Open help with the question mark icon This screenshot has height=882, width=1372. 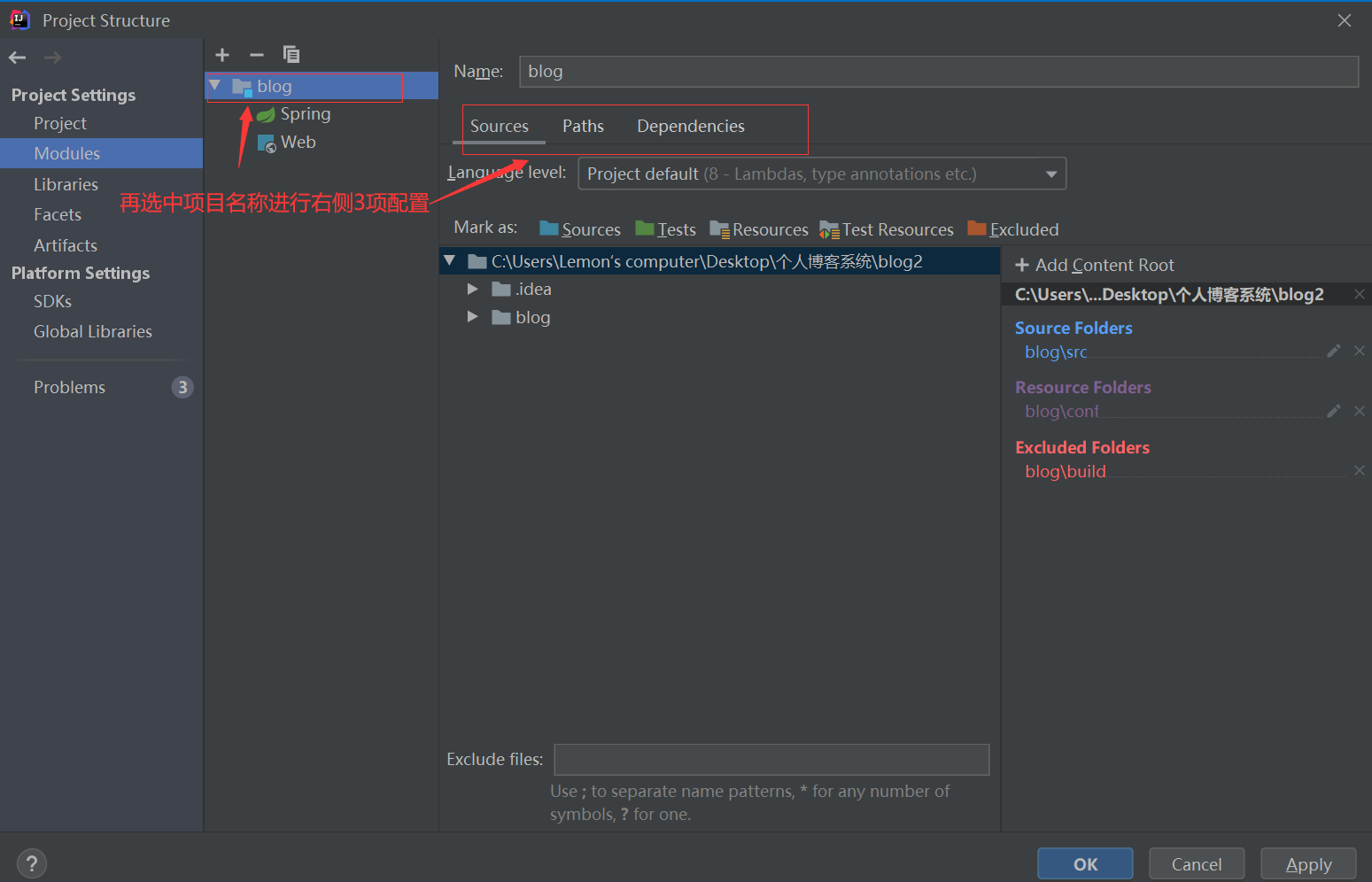point(32,863)
